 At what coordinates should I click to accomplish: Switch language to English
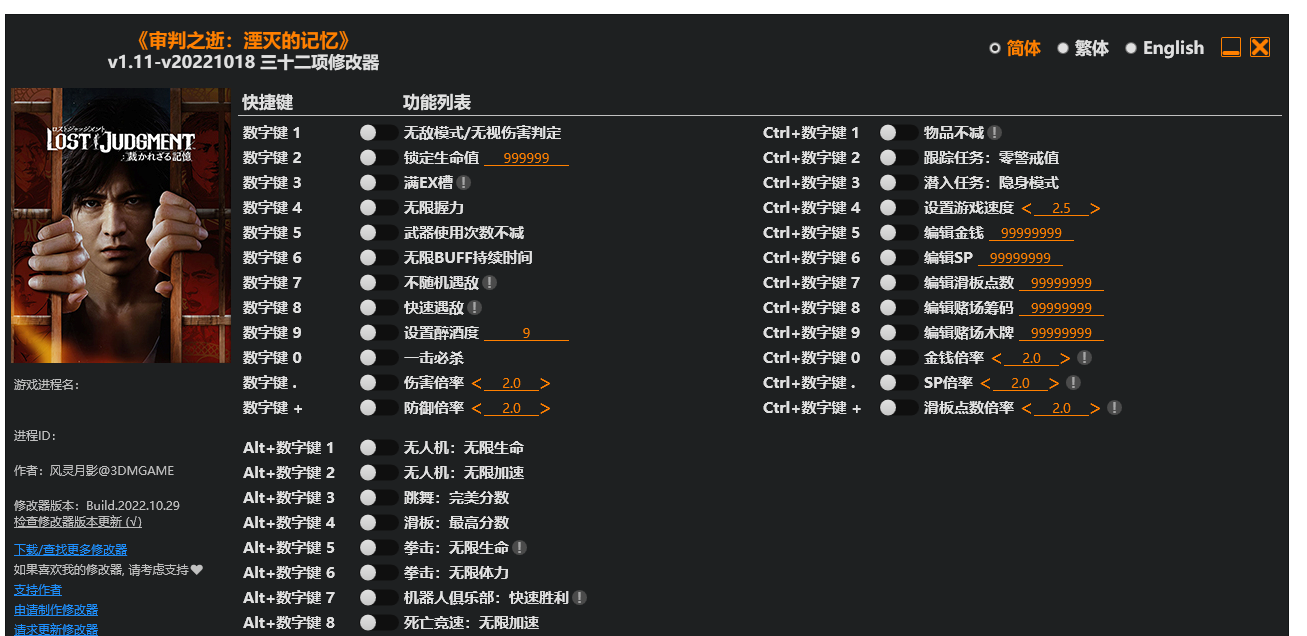pyautogui.click(x=1165, y=48)
